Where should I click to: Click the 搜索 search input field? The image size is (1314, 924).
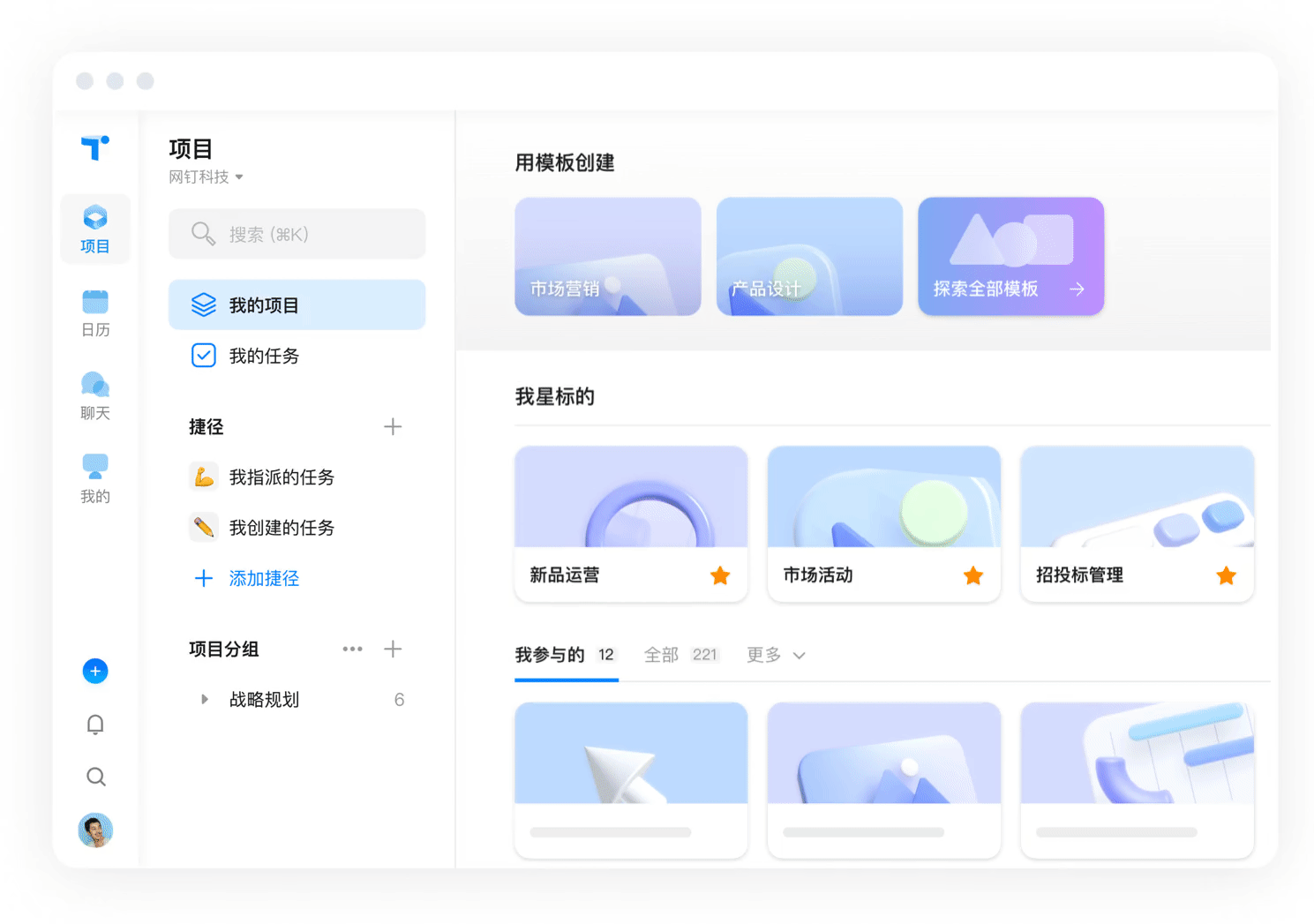pos(297,234)
